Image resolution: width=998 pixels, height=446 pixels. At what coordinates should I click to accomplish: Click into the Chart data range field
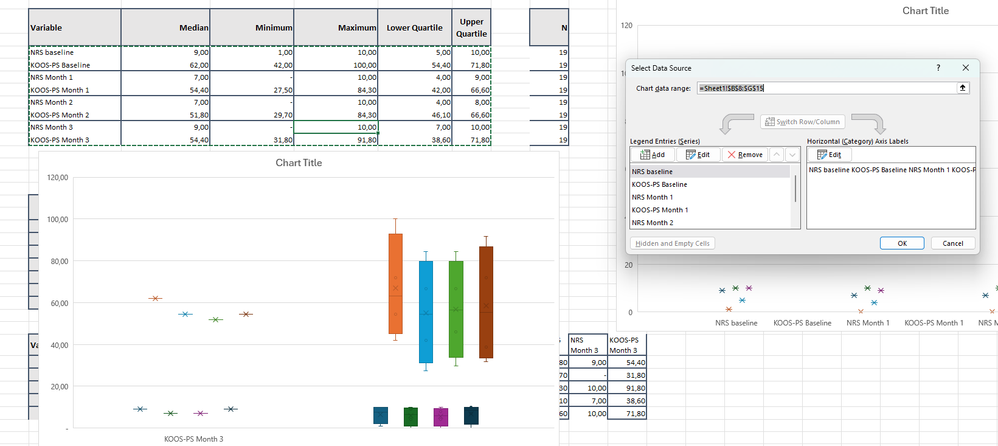pos(827,88)
